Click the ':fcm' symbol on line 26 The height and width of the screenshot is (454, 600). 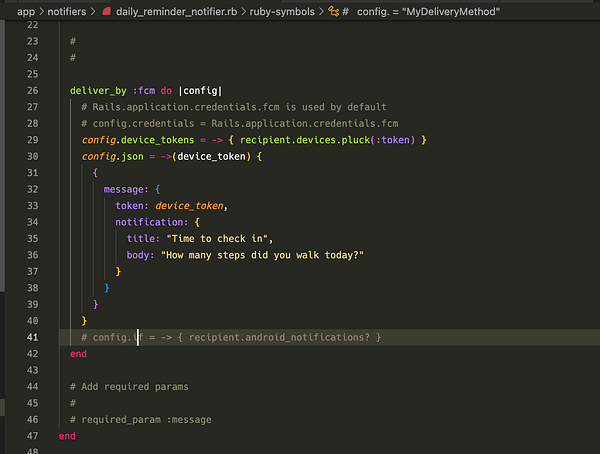tap(144, 91)
